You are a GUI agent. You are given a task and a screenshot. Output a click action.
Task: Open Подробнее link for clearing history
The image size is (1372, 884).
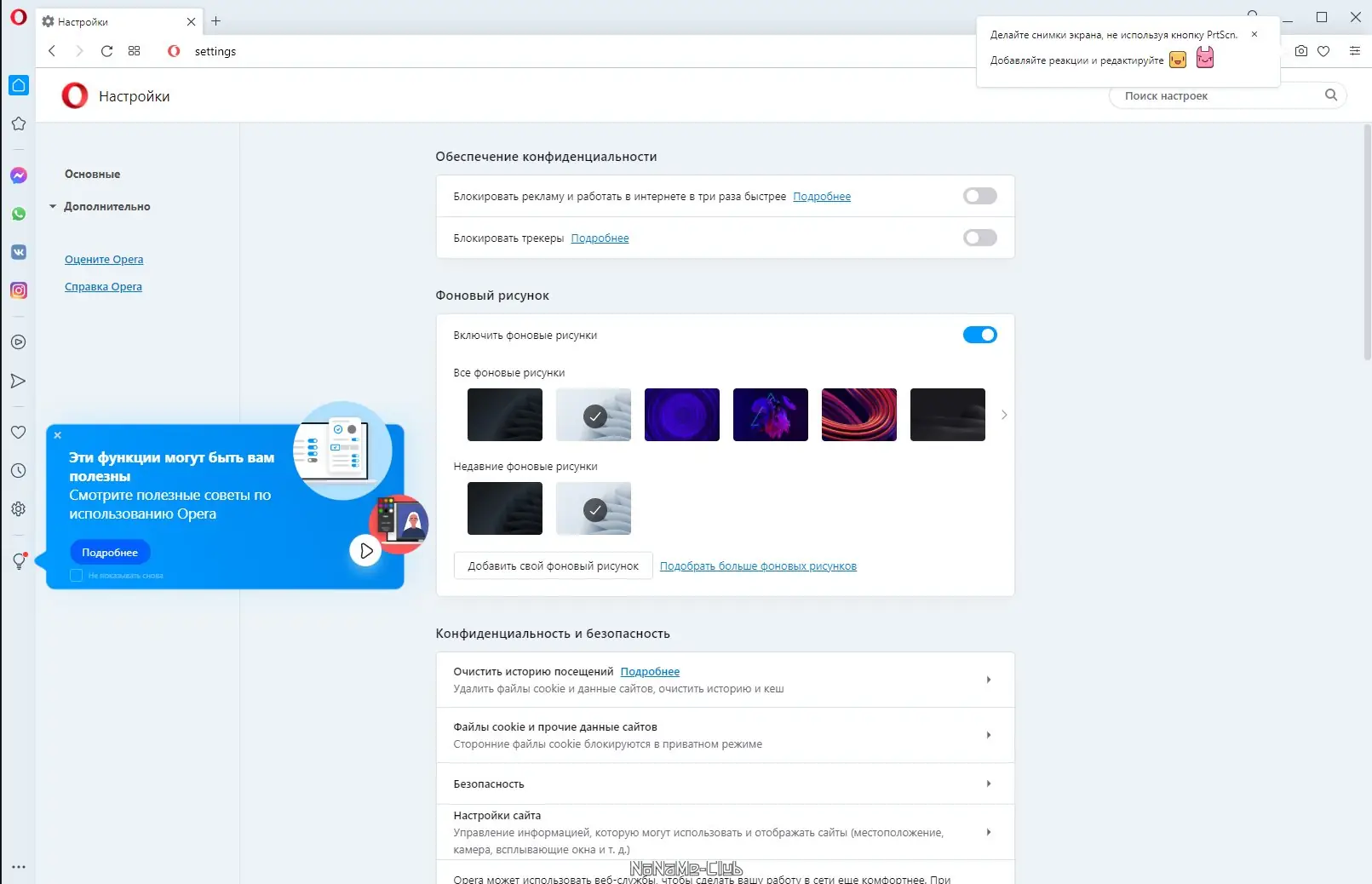tap(650, 672)
